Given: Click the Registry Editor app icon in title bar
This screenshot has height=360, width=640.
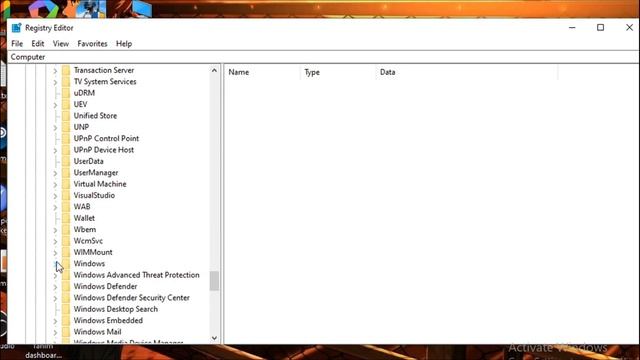Looking at the screenshot, I should point(16,28).
